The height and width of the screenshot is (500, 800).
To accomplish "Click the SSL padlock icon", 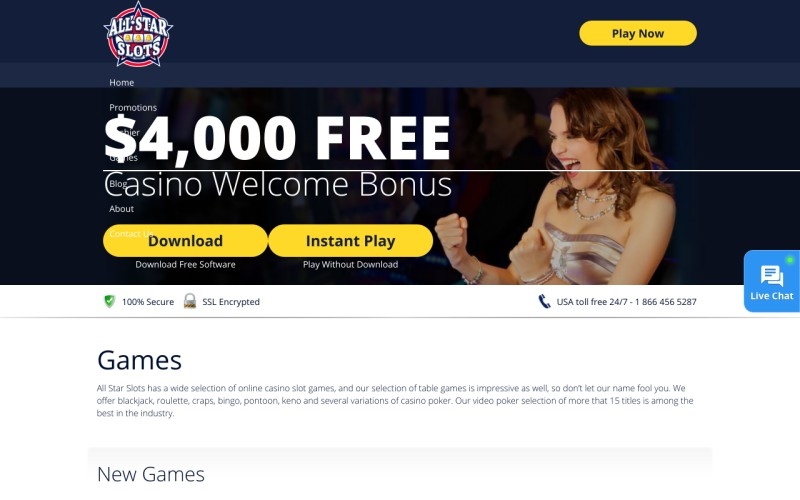I will [190, 301].
